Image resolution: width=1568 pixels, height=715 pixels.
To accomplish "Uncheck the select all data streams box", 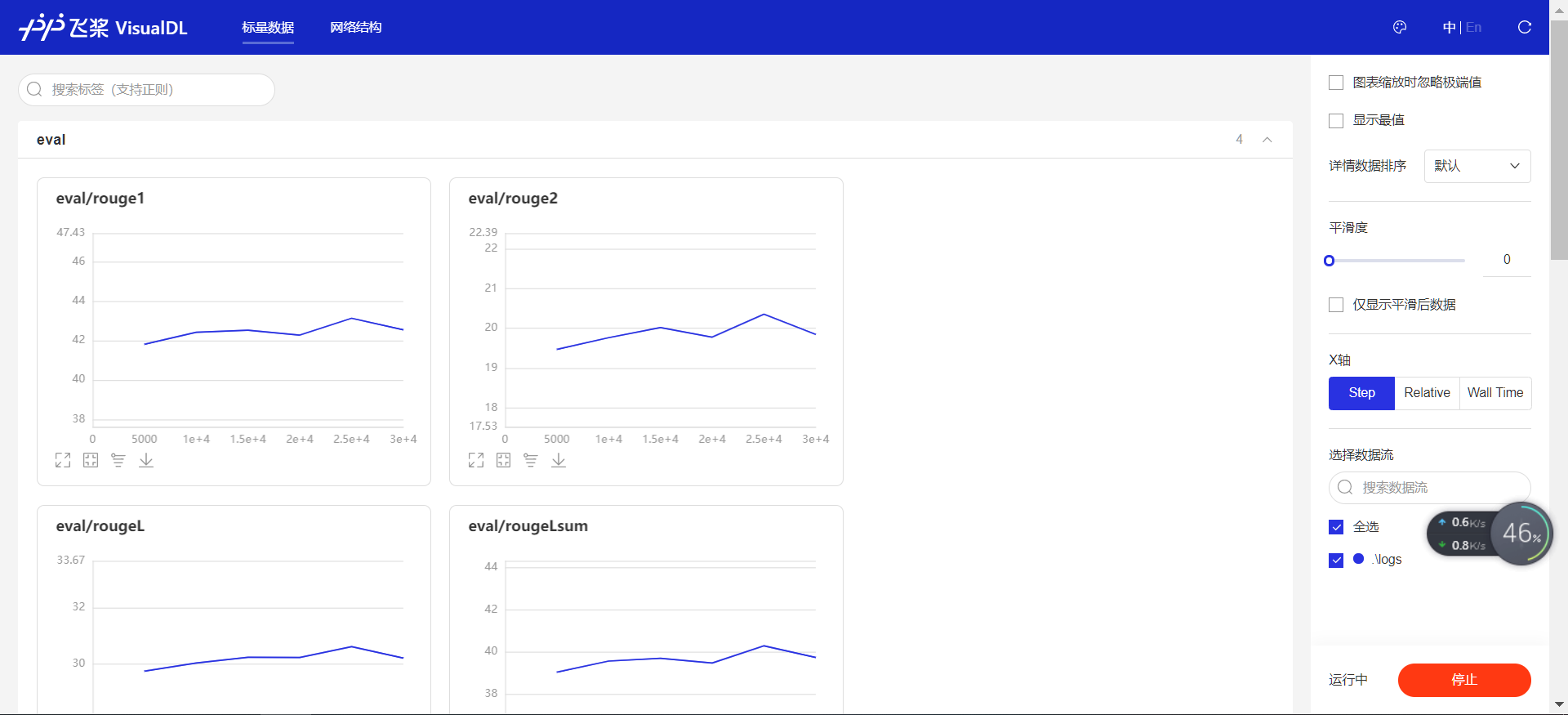I will tap(1336, 527).
